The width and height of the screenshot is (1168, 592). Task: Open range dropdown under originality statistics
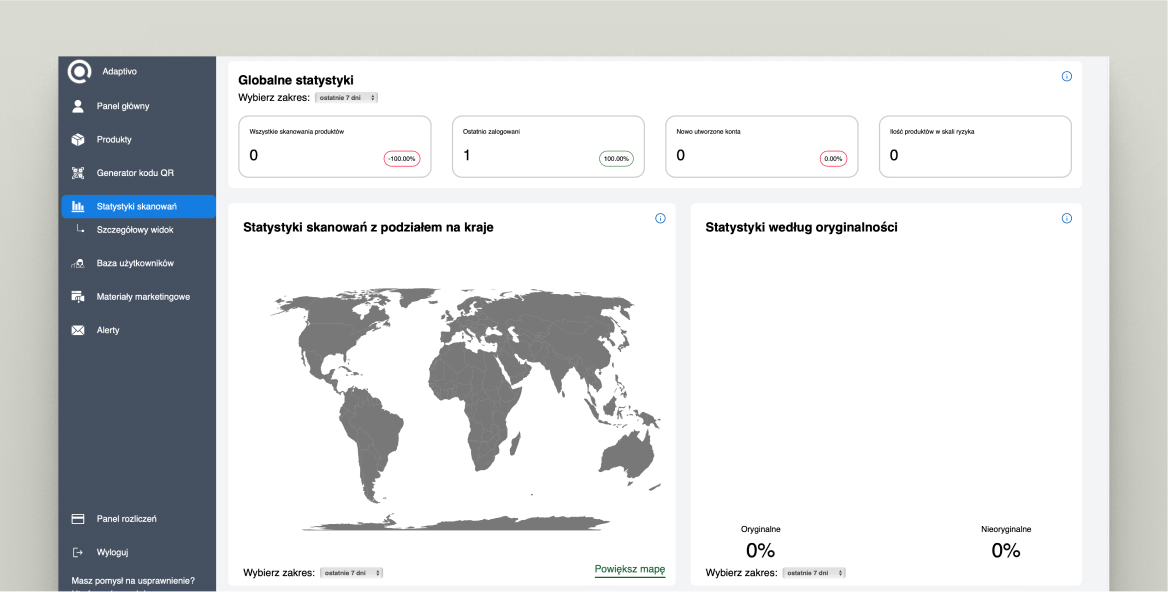coord(814,573)
